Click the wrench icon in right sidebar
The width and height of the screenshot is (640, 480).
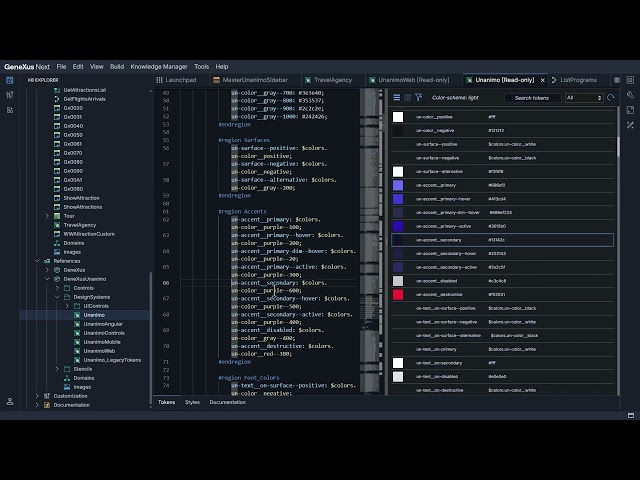coord(630,95)
